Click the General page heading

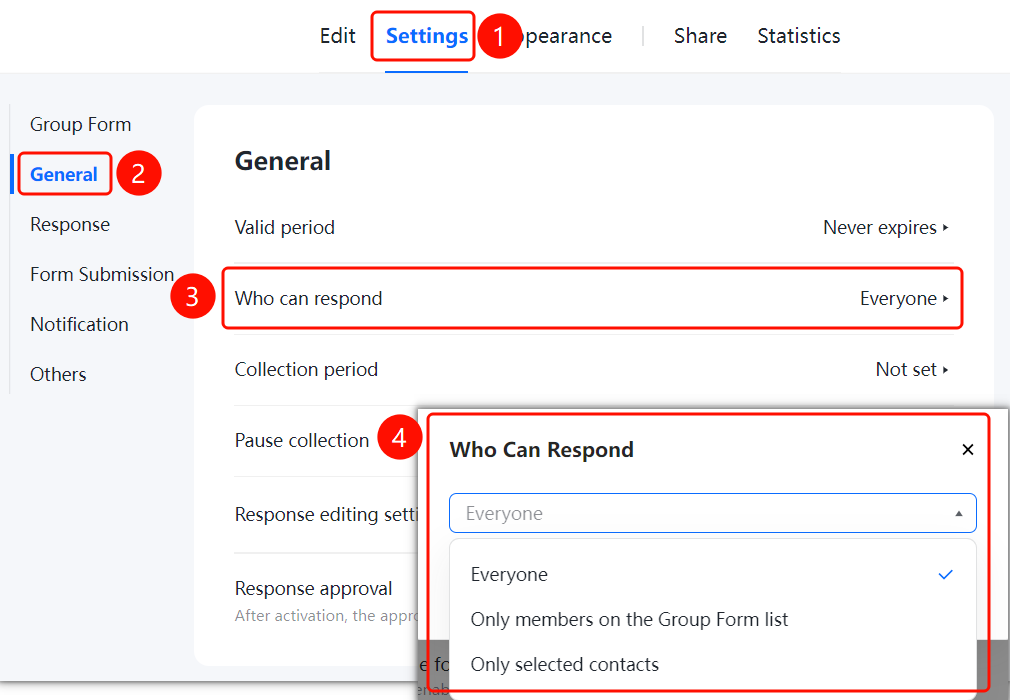(x=283, y=161)
